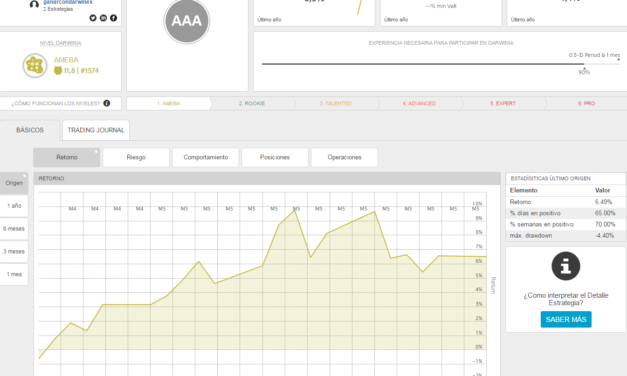This screenshot has height=376, width=627.
Task: Switch to the Trading Journal tab
Action: tap(96, 130)
